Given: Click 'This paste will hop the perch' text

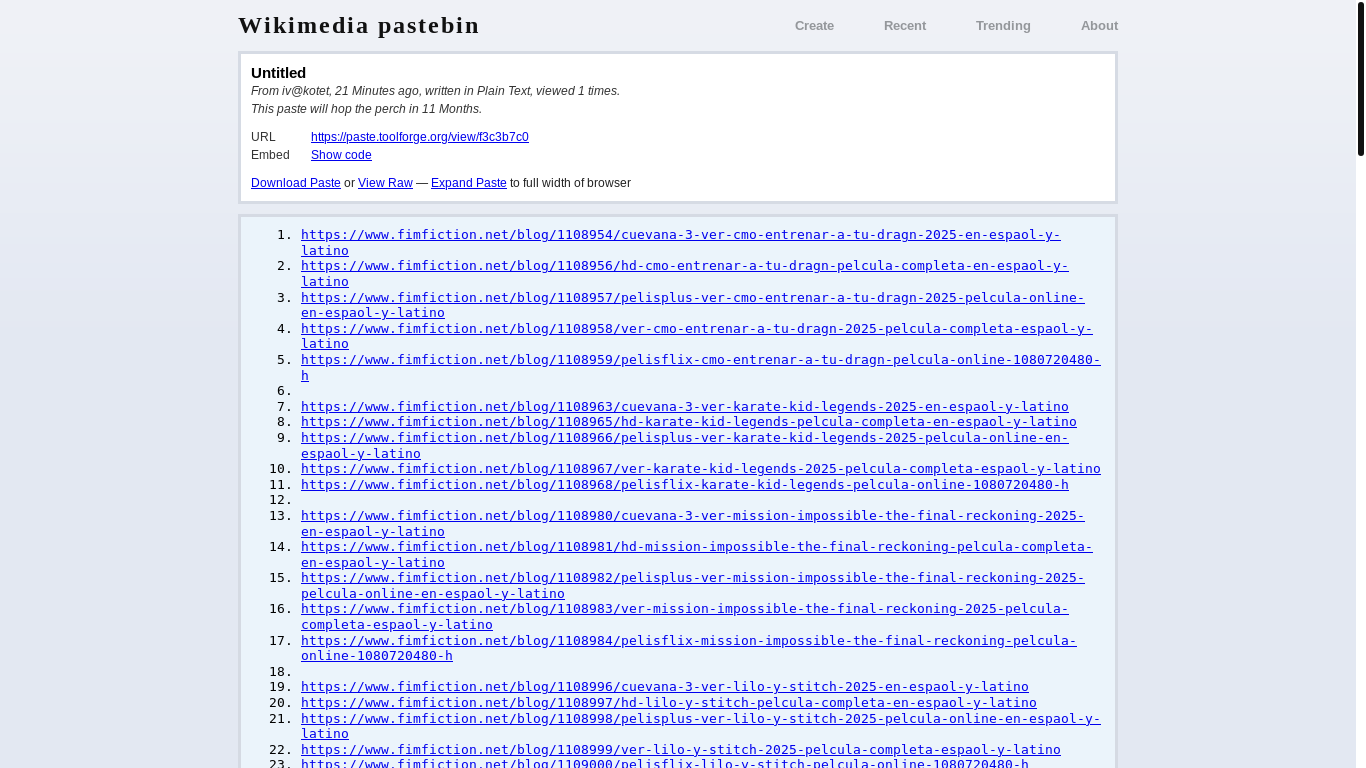Looking at the screenshot, I should point(366,109).
